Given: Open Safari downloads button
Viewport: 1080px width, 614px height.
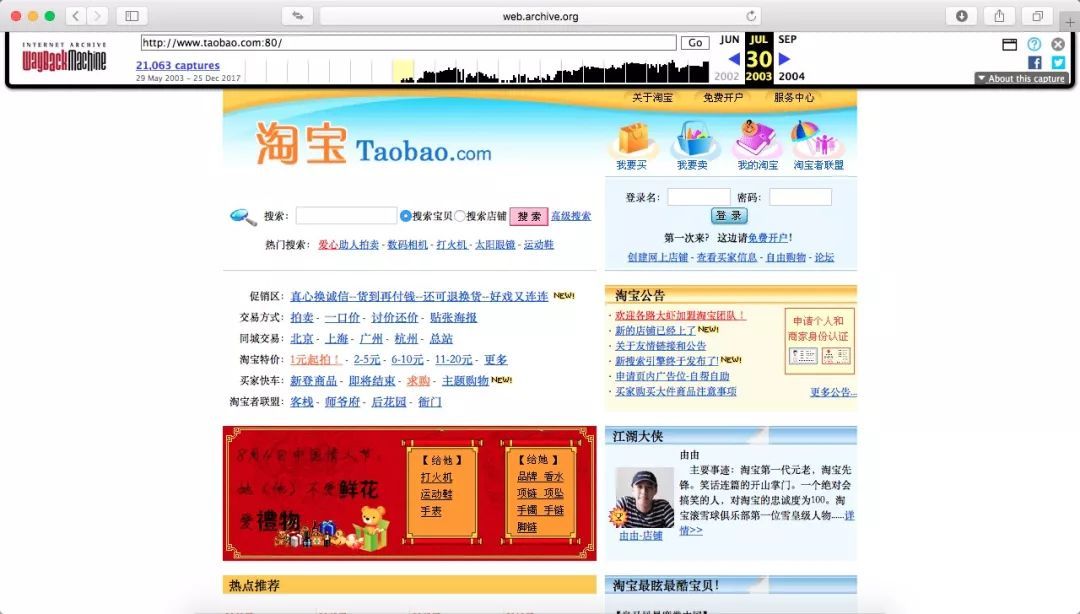Looking at the screenshot, I should click(962, 16).
